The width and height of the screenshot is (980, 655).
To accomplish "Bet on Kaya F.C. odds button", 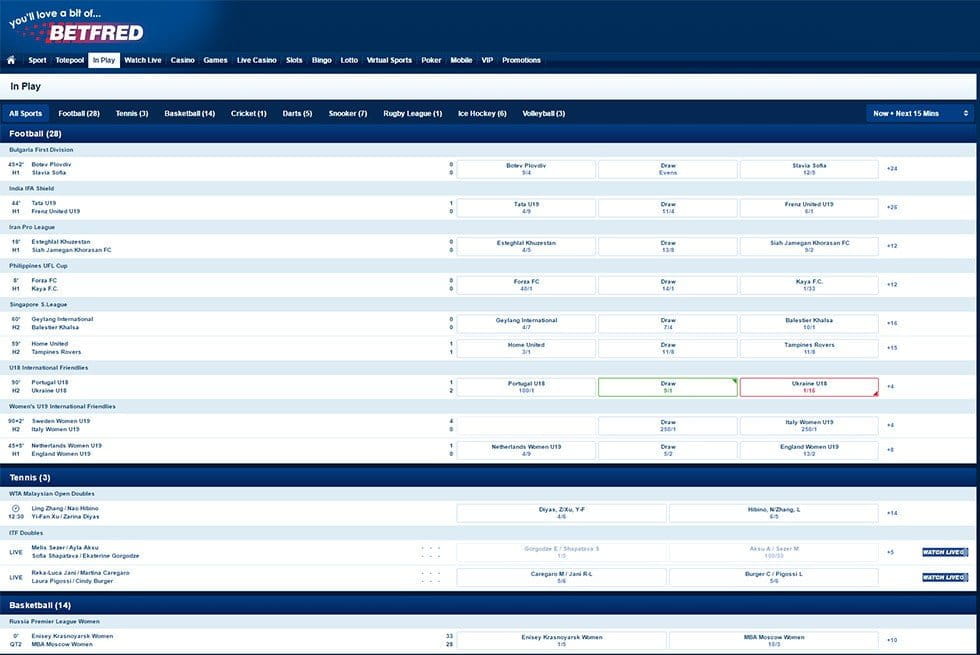I will click(x=809, y=285).
